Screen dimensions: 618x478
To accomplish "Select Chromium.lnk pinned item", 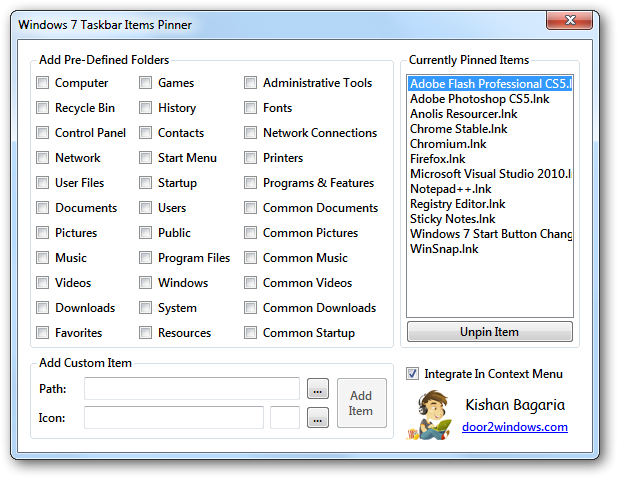I will pos(490,144).
